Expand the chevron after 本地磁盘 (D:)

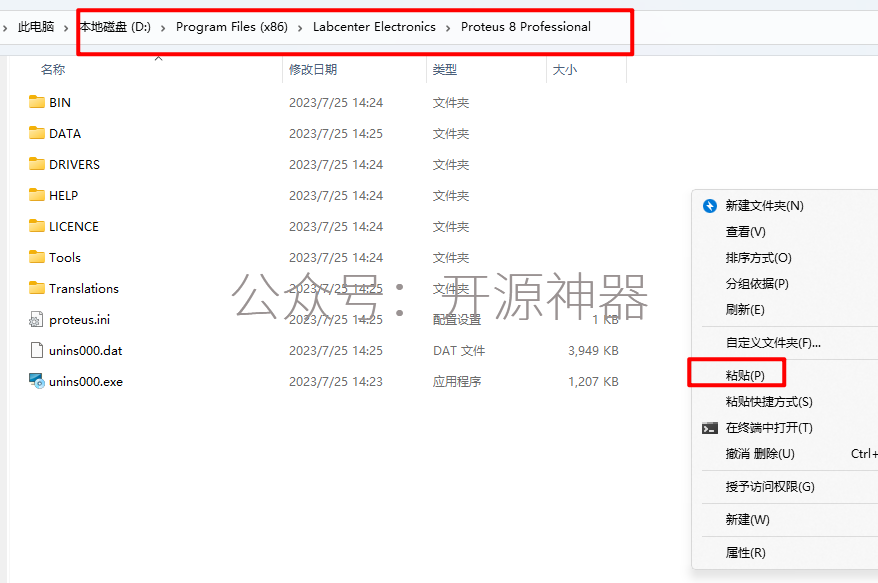click(x=163, y=28)
